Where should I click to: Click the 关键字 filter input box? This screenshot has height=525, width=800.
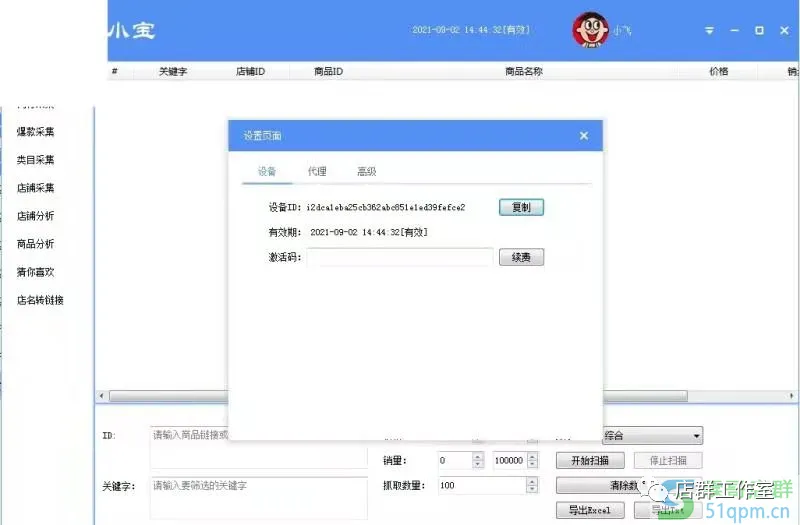pyautogui.click(x=259, y=498)
